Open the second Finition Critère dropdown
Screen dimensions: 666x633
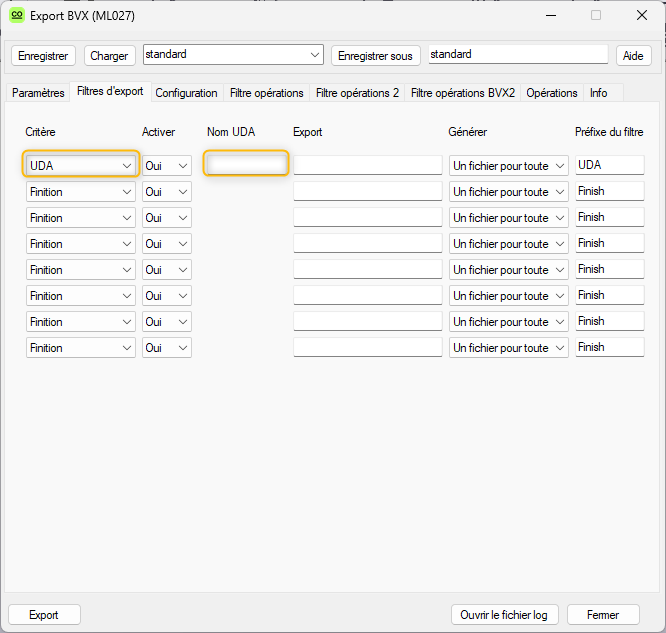[x=81, y=218]
